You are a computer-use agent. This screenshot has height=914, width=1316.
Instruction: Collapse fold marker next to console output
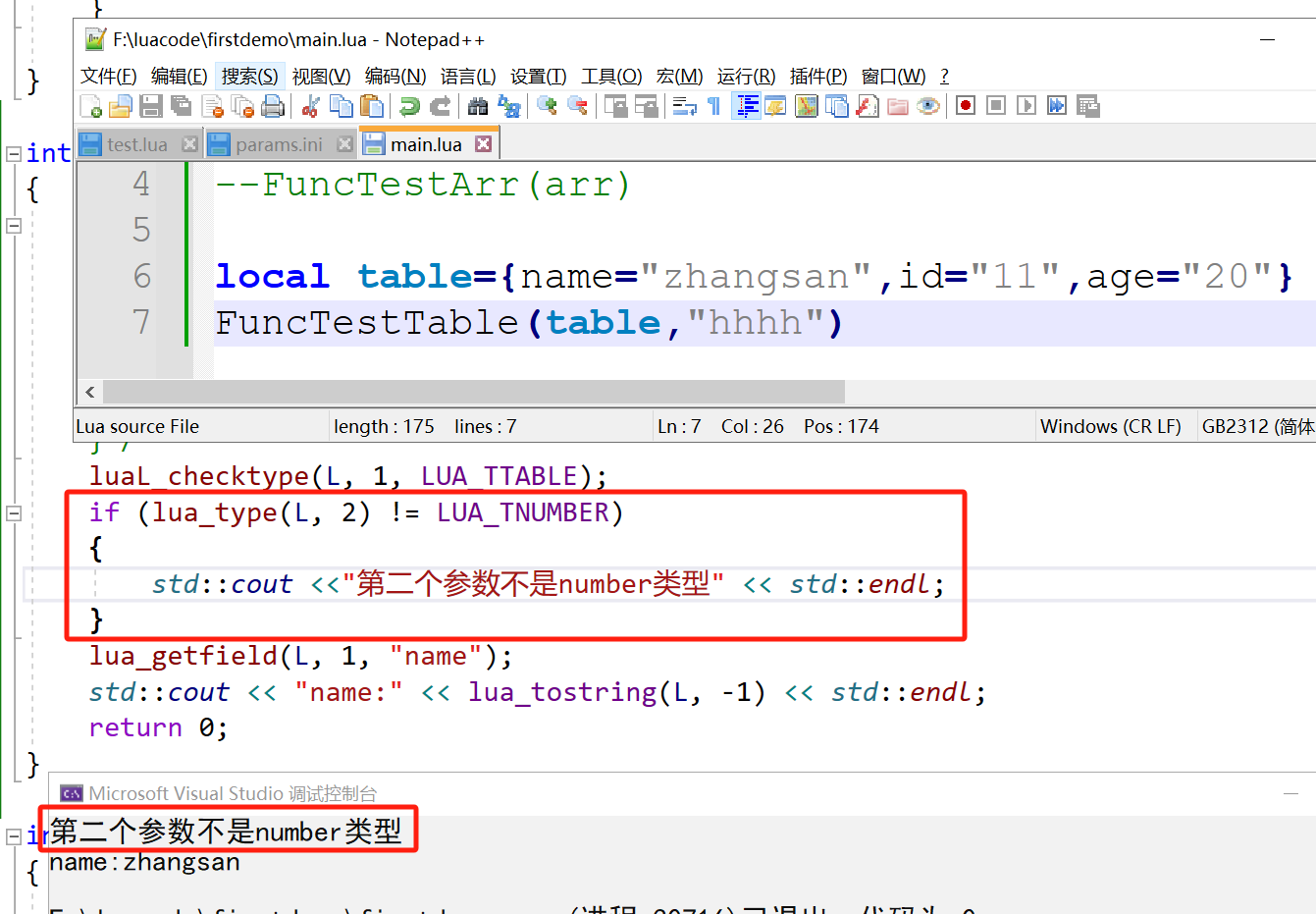pos(14,836)
